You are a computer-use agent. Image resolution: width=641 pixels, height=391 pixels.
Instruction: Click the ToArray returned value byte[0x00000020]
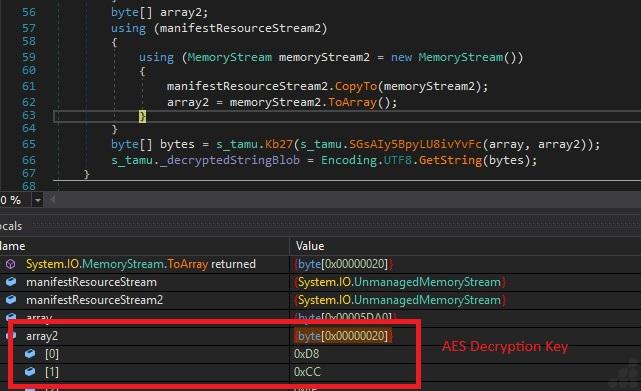click(343, 264)
